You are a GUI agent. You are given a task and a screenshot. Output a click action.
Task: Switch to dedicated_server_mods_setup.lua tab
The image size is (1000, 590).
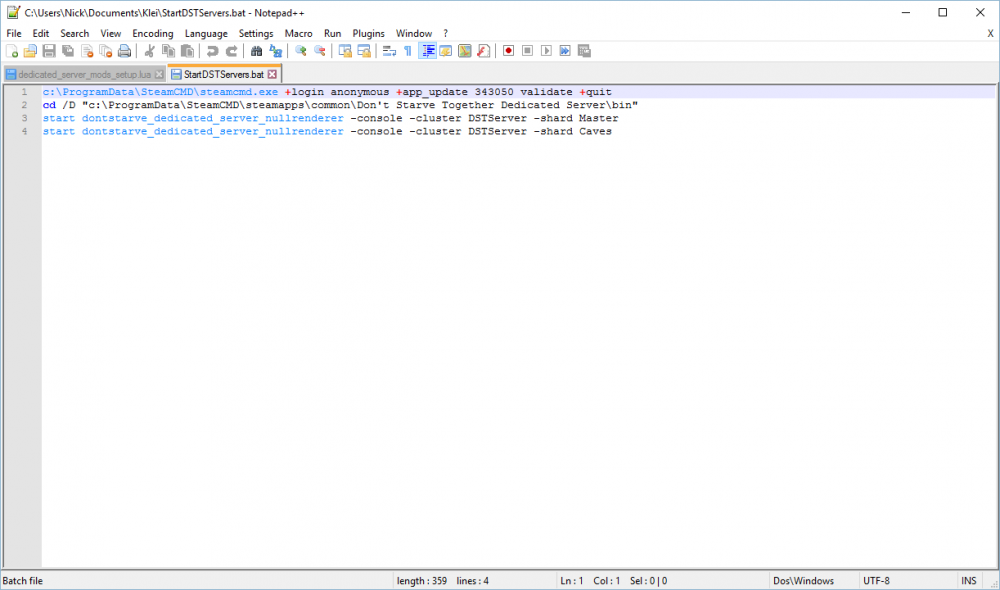tap(84, 75)
